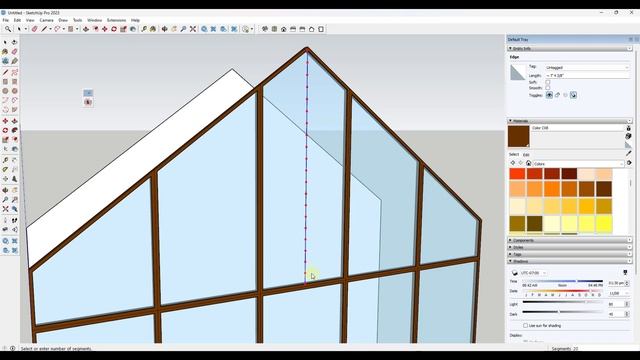Pick the Line pencil tool in the top toolbar

pos(44,29)
